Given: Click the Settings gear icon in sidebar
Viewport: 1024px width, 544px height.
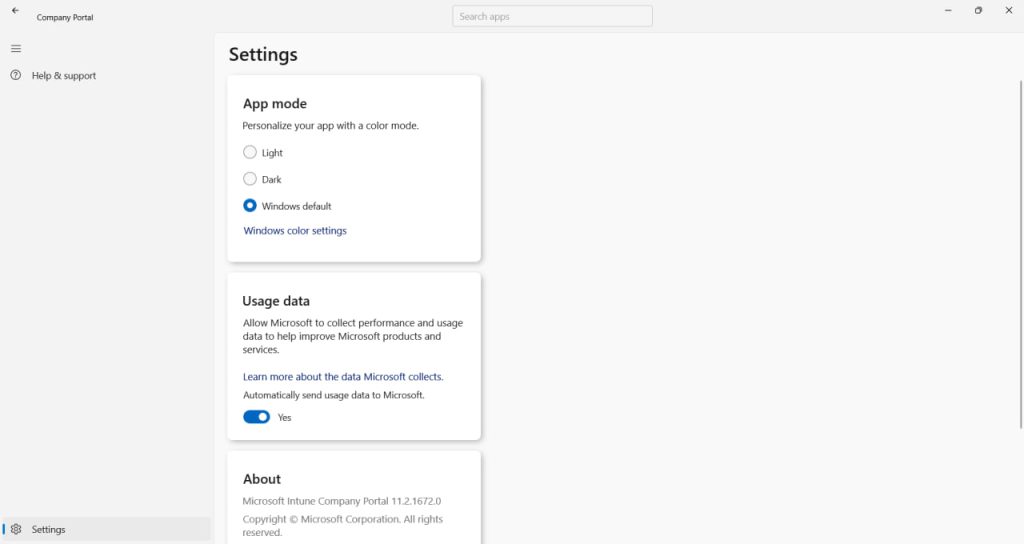Looking at the screenshot, I should (x=15, y=529).
